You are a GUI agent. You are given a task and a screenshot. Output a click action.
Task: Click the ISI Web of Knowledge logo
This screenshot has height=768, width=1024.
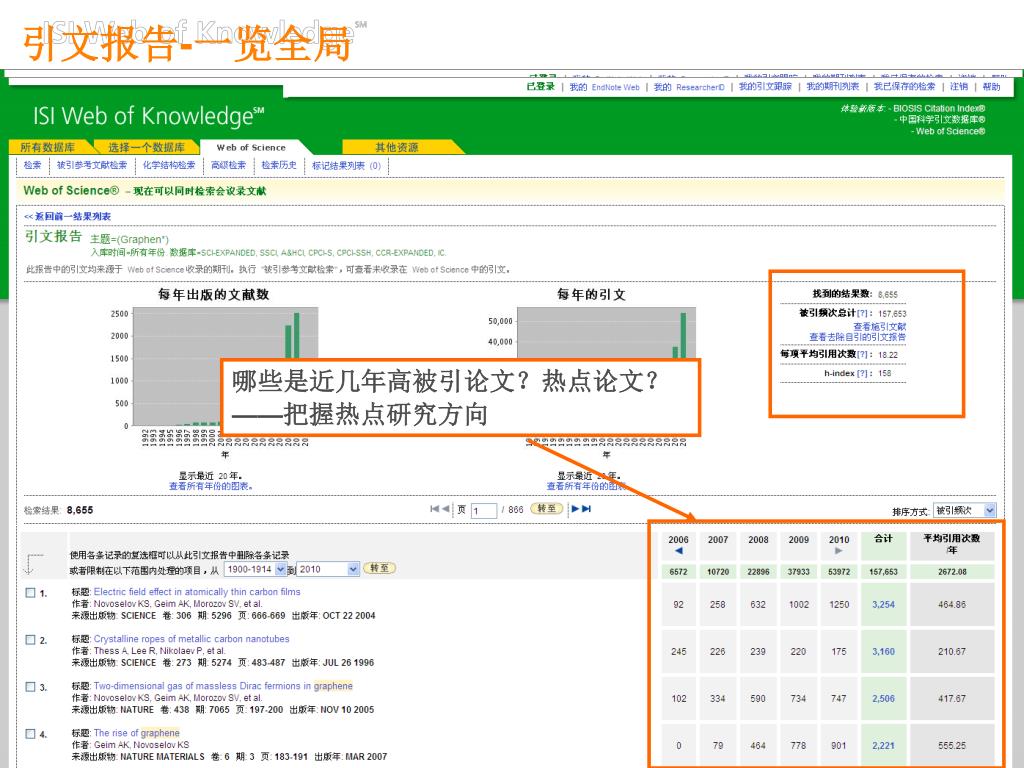pos(149,116)
